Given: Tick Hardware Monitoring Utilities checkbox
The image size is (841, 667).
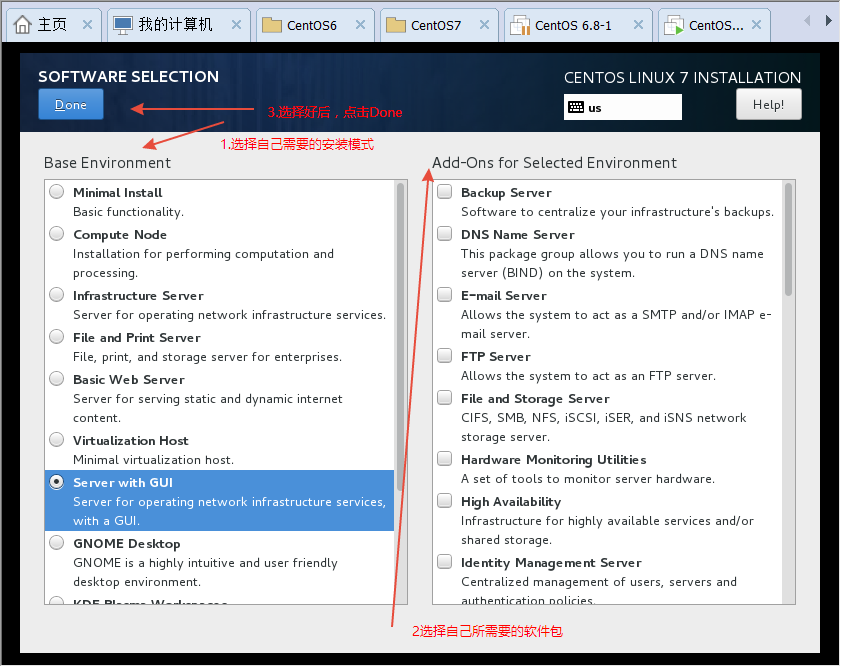Looking at the screenshot, I should click(x=445, y=458).
